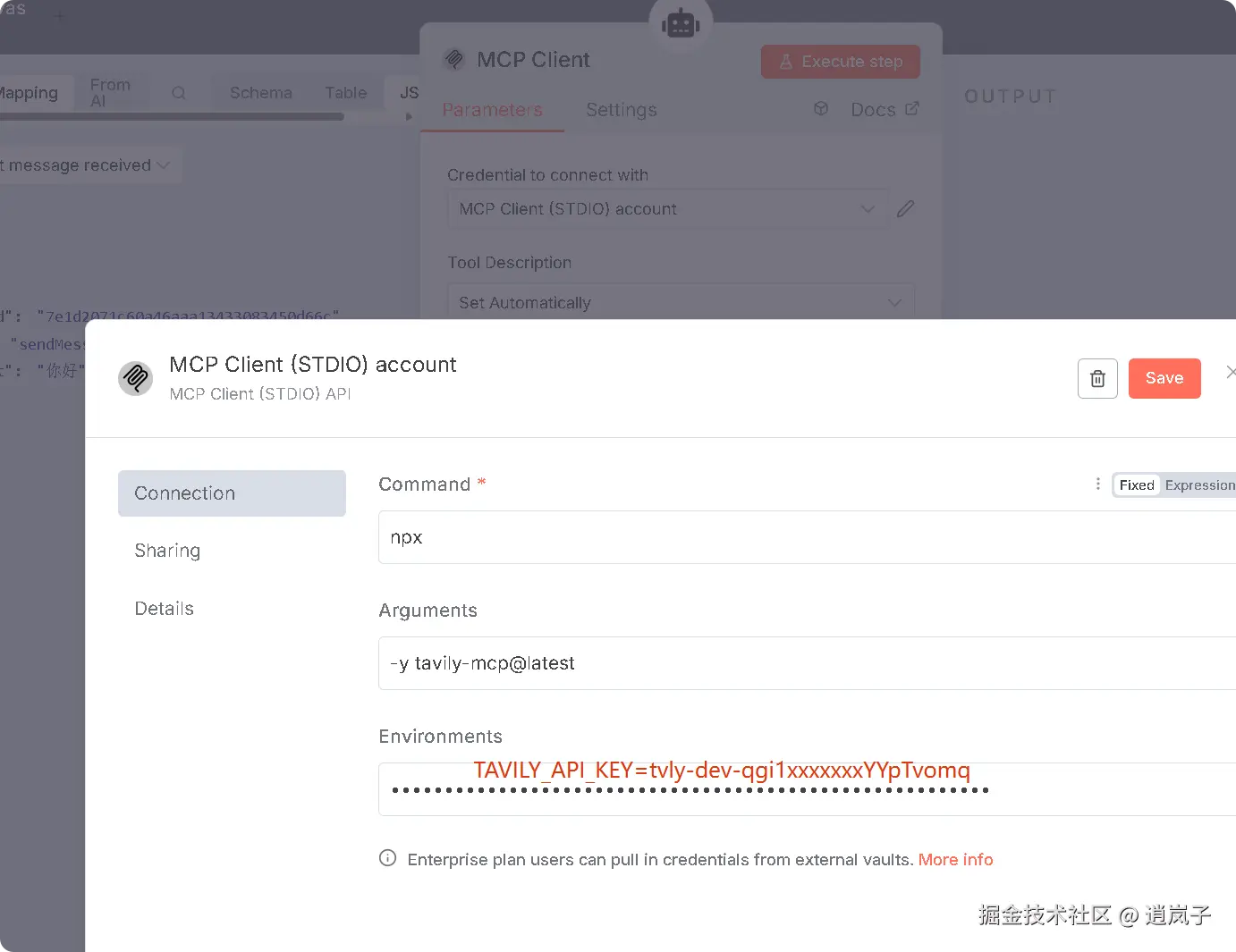Image resolution: width=1236 pixels, height=952 pixels.
Task: Open the More info link
Action: (955, 859)
